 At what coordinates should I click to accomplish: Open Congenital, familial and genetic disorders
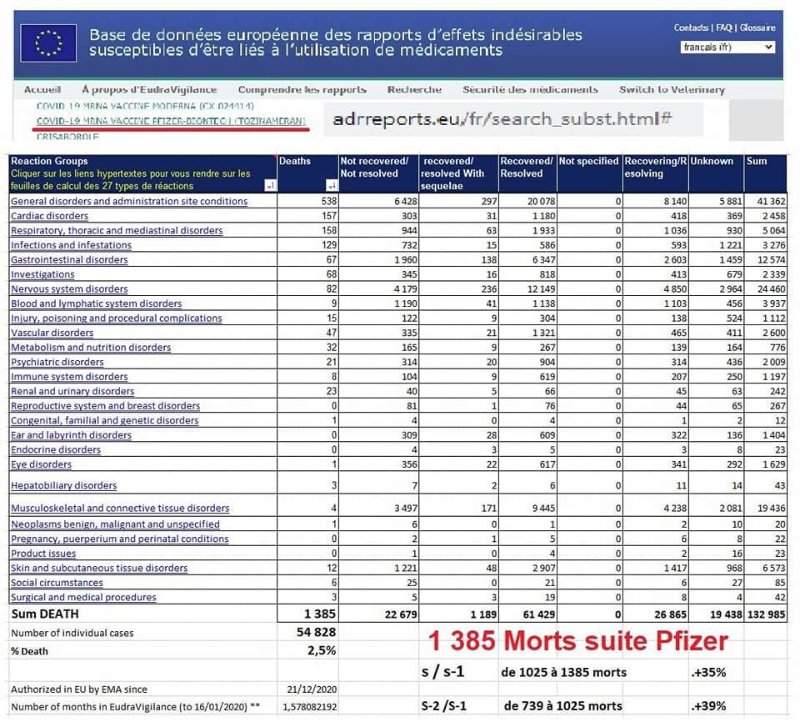[105, 420]
